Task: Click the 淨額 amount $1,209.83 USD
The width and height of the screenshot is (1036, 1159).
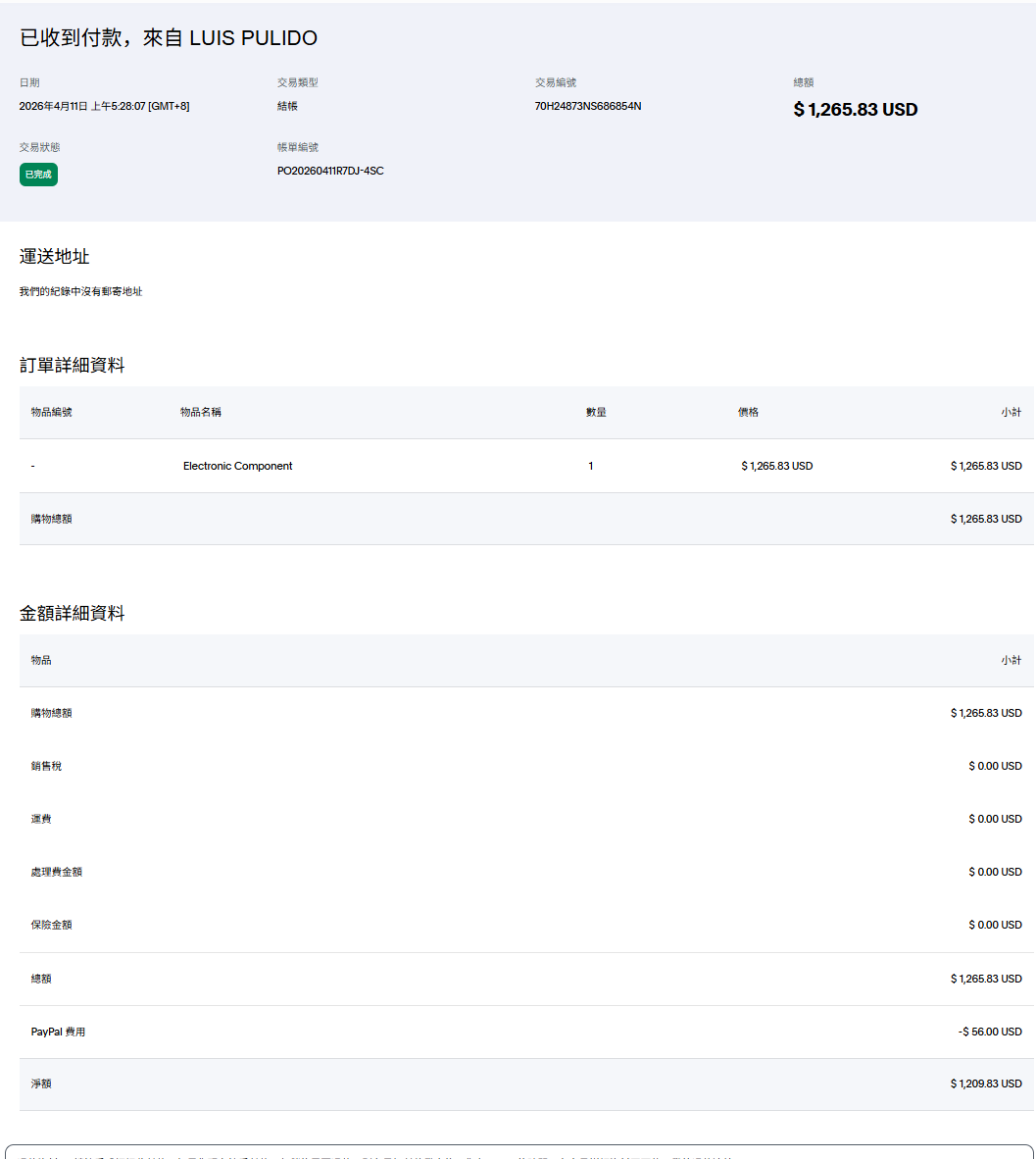Action: pos(985,1083)
